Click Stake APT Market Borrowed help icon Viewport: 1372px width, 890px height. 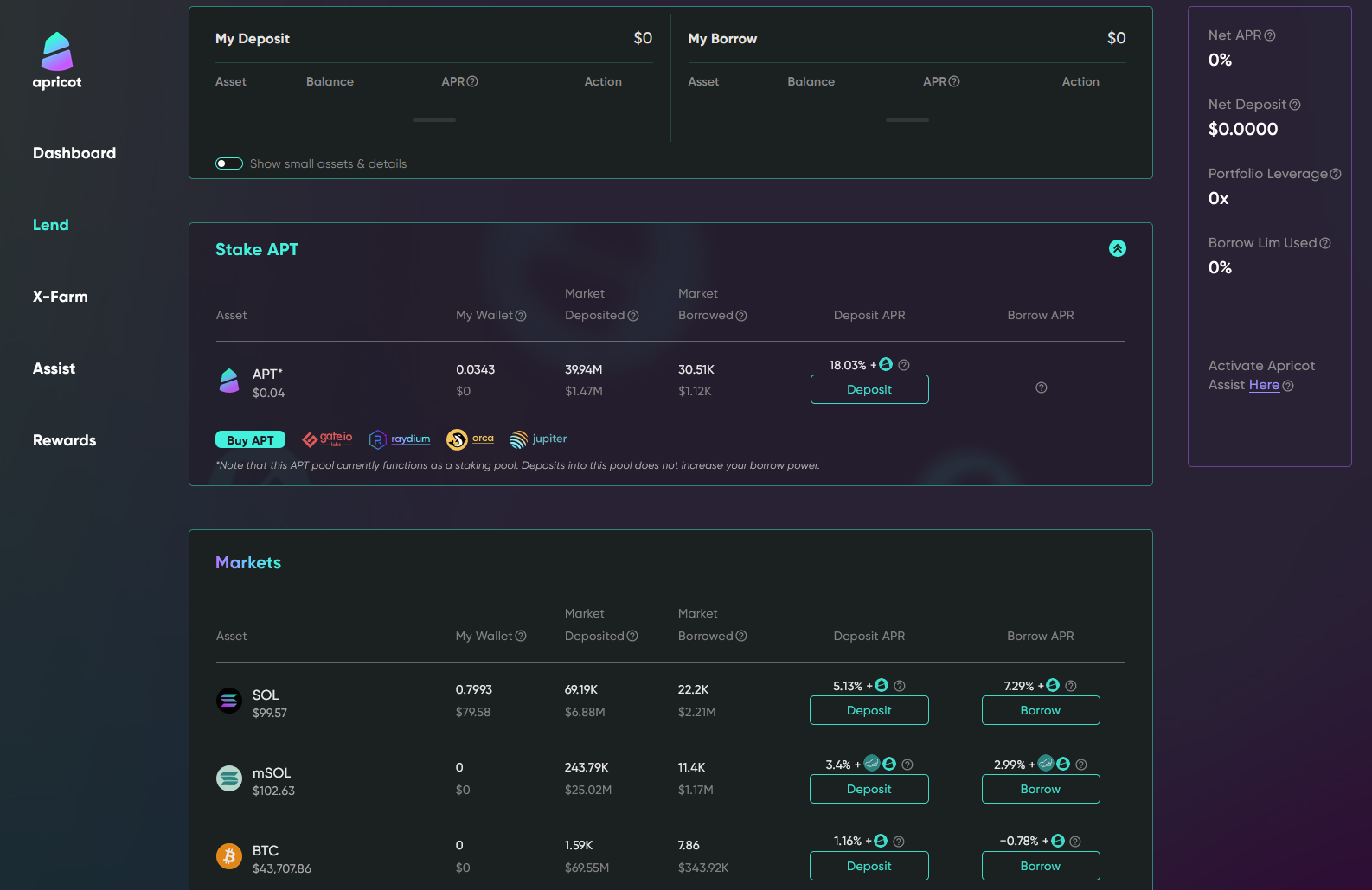(741, 316)
